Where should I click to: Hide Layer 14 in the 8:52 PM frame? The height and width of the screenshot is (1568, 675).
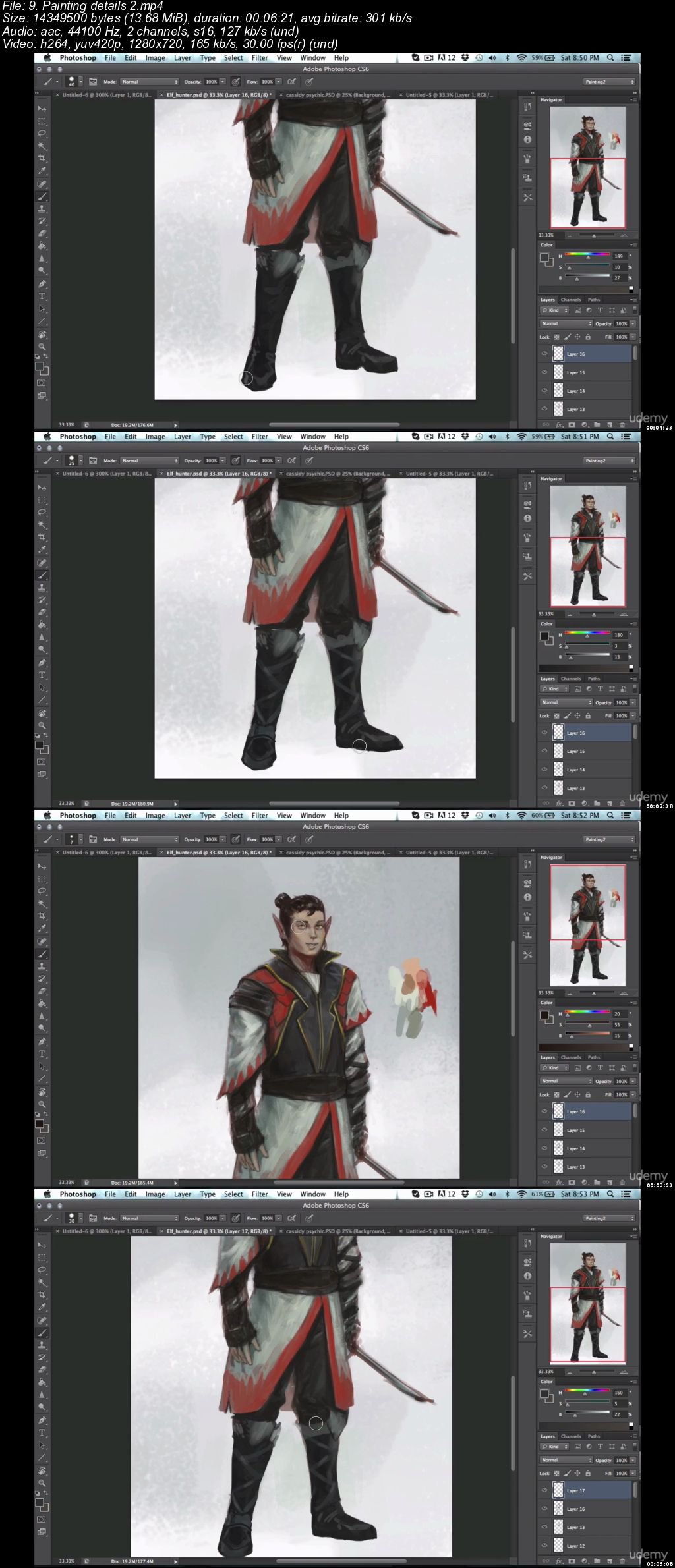pos(544,1148)
